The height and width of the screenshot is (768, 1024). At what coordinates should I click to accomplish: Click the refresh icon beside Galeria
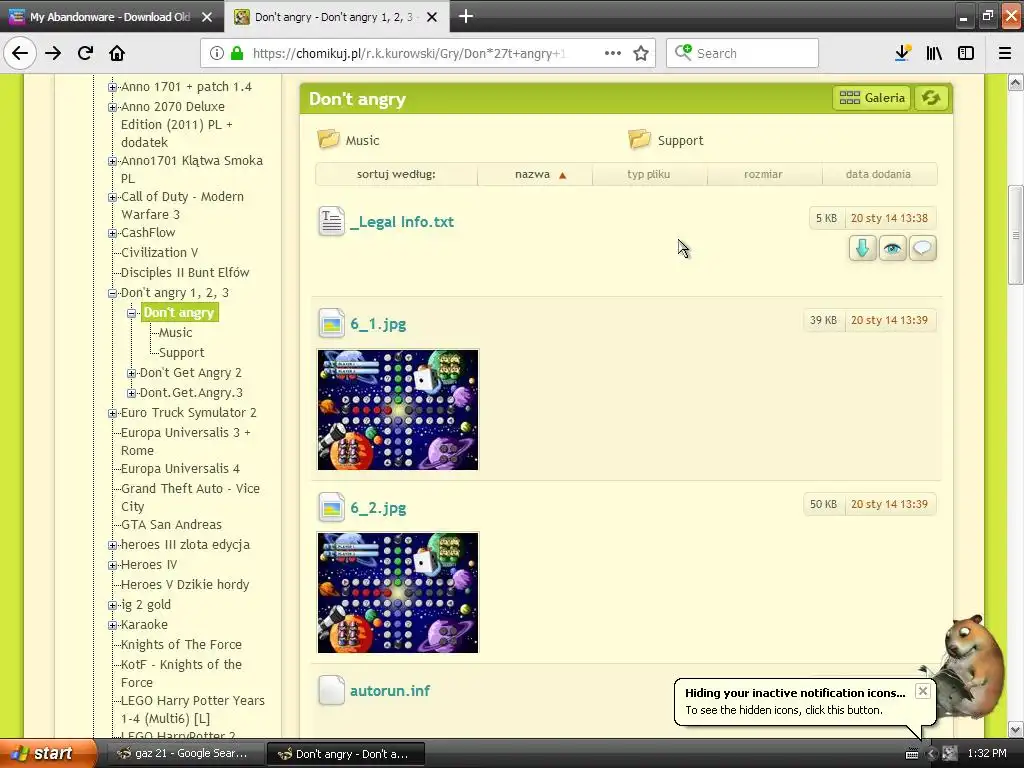[931, 98]
